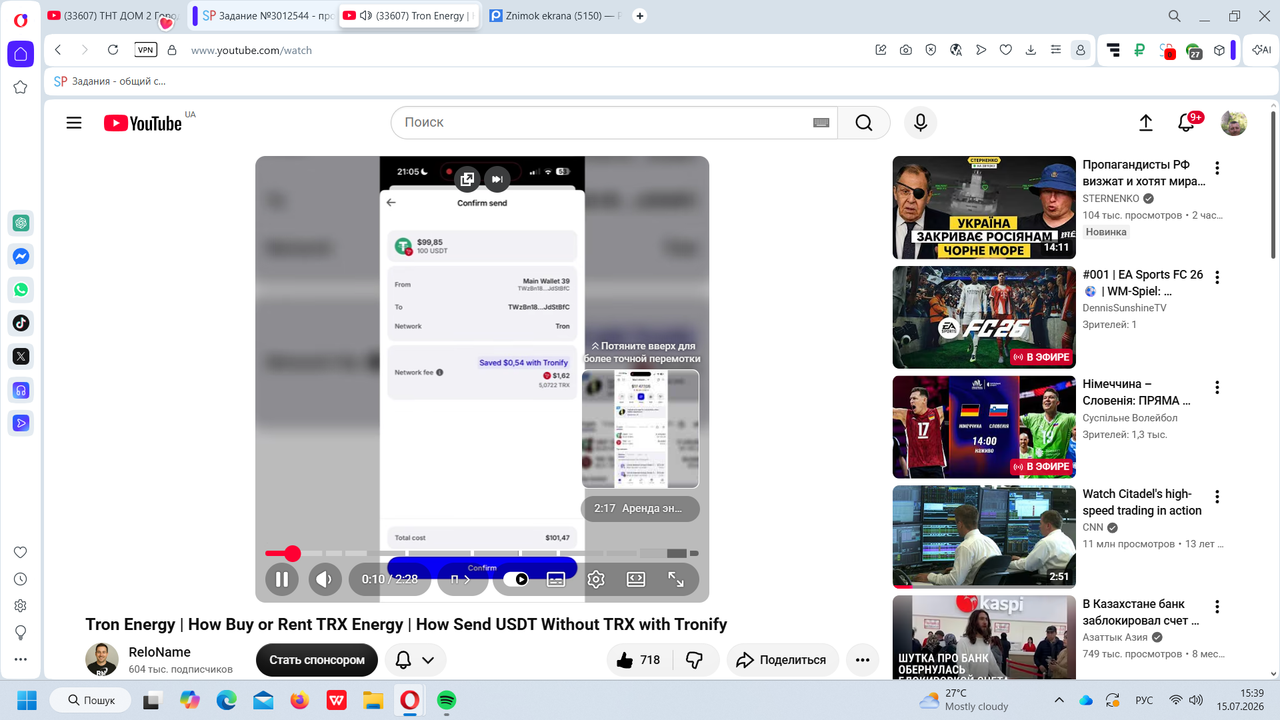Mute the video with the speaker icon

click(323, 579)
